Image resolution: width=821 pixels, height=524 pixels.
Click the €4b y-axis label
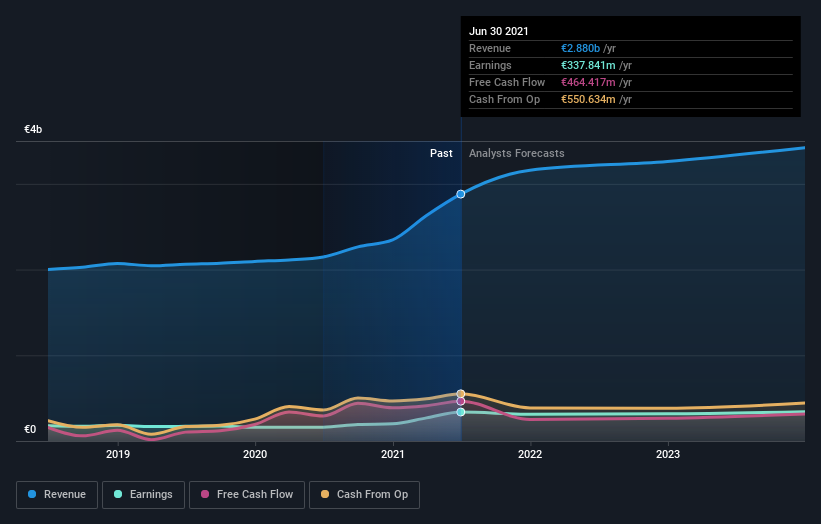(33, 129)
